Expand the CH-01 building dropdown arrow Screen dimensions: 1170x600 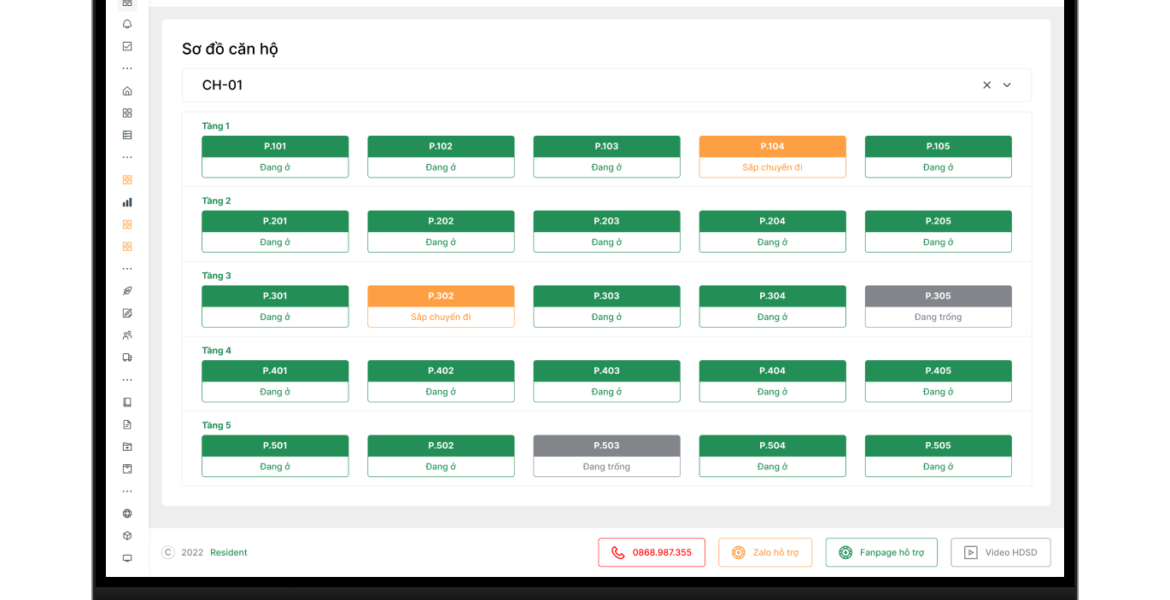coord(1007,85)
